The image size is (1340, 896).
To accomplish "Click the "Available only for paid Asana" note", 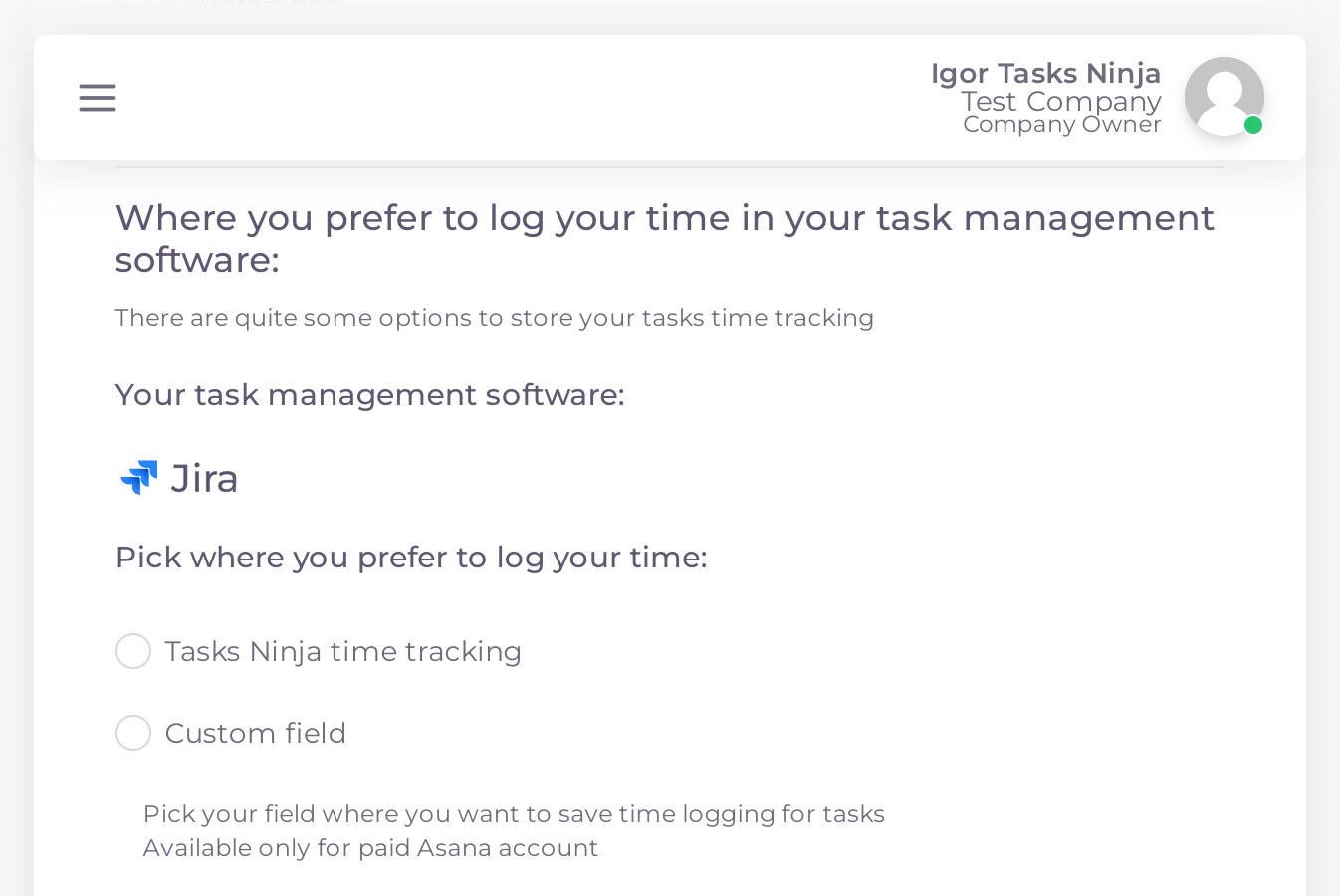I will click(370, 848).
